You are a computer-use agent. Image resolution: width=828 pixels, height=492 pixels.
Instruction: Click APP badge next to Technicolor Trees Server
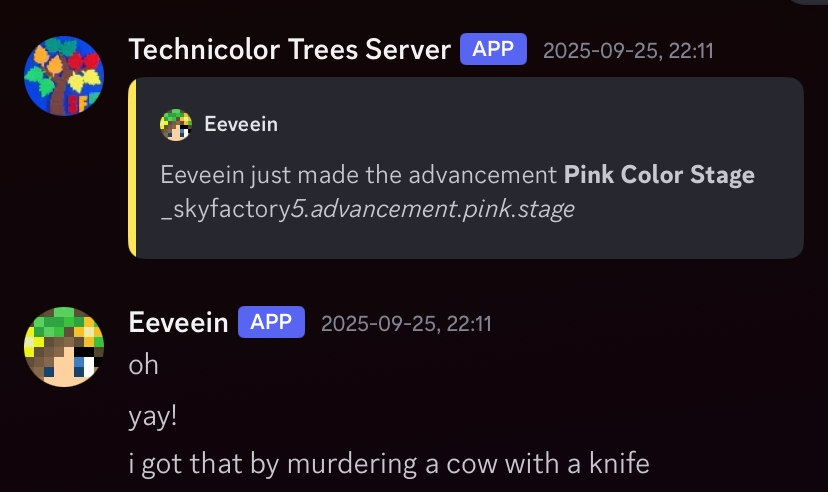tap(493, 49)
